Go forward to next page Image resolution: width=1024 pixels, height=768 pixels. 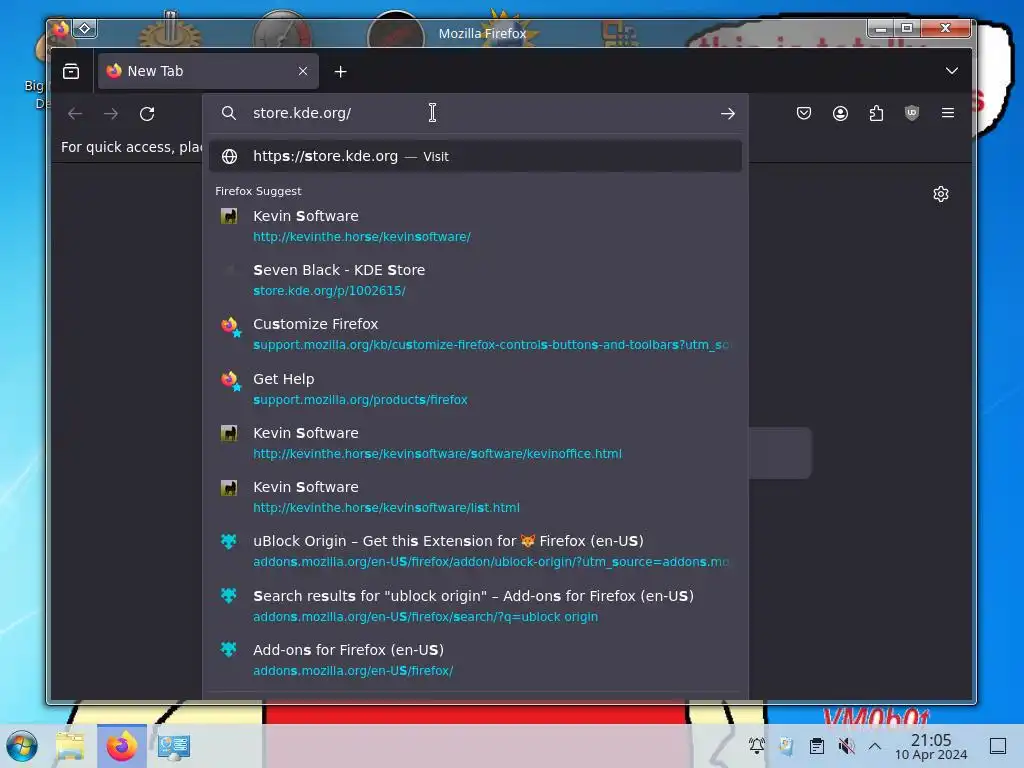click(111, 114)
